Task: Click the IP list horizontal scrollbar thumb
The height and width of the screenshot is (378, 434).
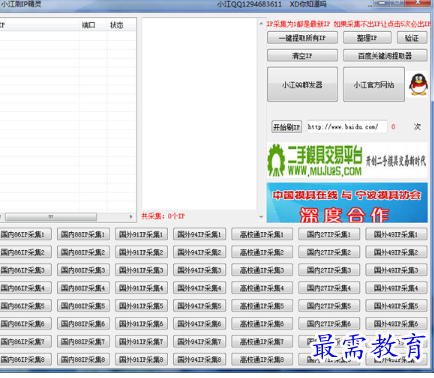Action: click(x=51, y=217)
